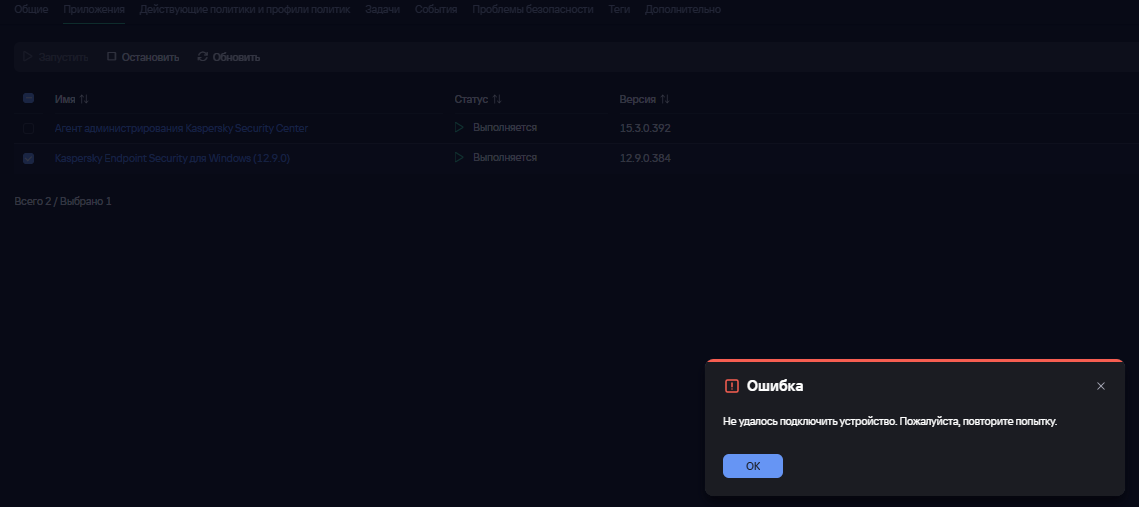Image resolution: width=1139 pixels, height=507 pixels.
Task: Click version 12.9.0.384
Action: click(645, 158)
